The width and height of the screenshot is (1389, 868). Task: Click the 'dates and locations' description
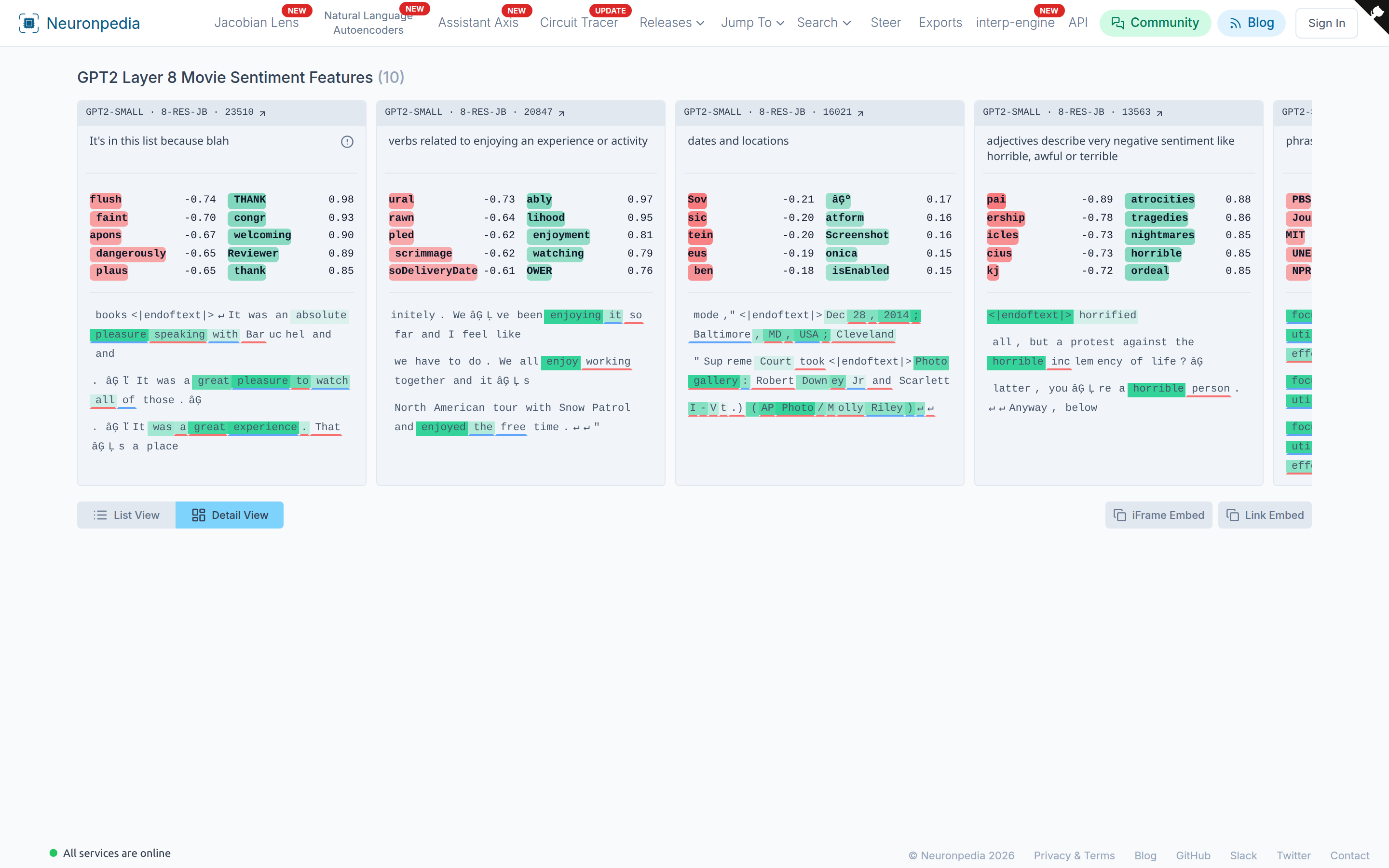(738, 141)
